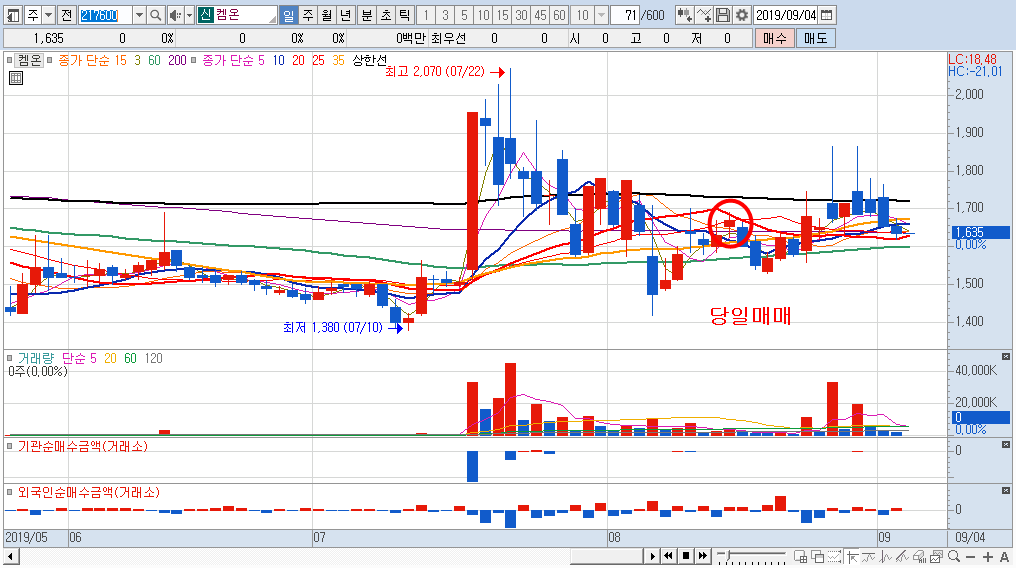Click the chart window capture icon
This screenshot has height=568, width=1016.
[x=936, y=556]
